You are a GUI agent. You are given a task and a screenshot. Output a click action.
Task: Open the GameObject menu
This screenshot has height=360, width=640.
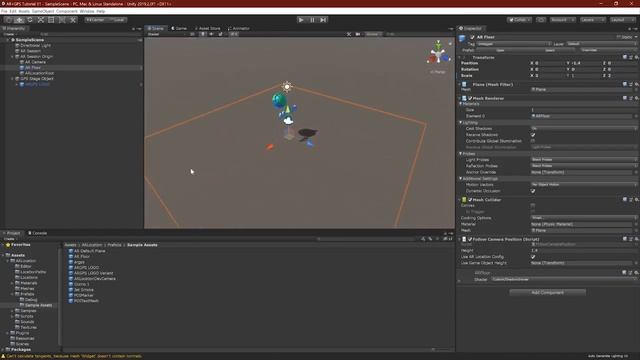(x=43, y=11)
